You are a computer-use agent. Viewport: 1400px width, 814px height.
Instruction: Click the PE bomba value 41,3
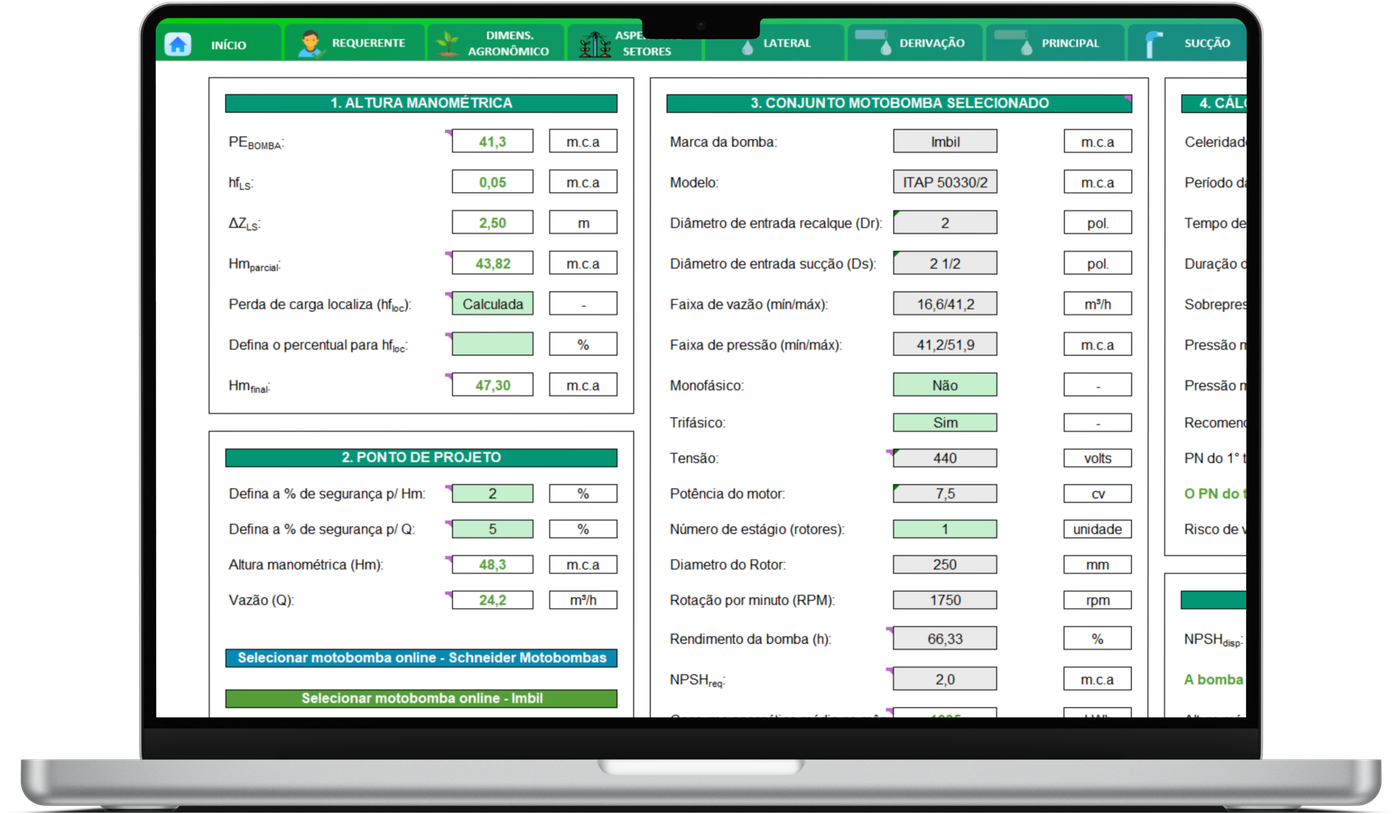point(492,141)
